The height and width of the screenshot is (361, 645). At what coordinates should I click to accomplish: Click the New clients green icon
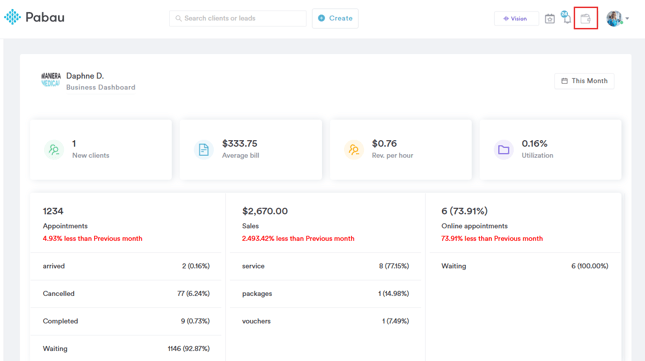54,150
